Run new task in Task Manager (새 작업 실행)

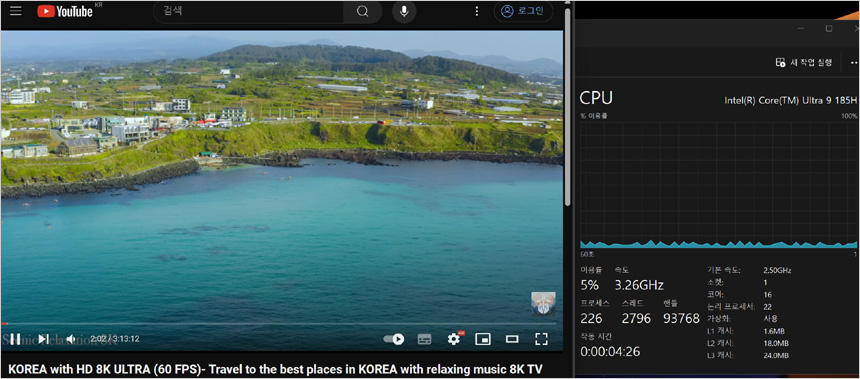coord(804,62)
